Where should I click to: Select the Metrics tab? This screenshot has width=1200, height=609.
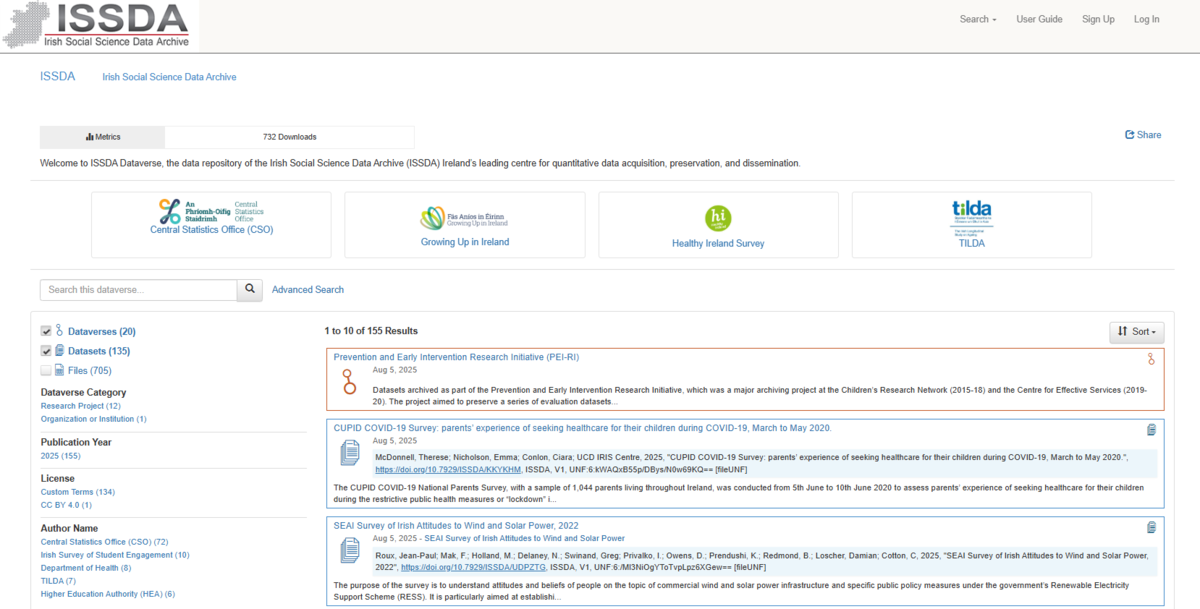point(102,137)
